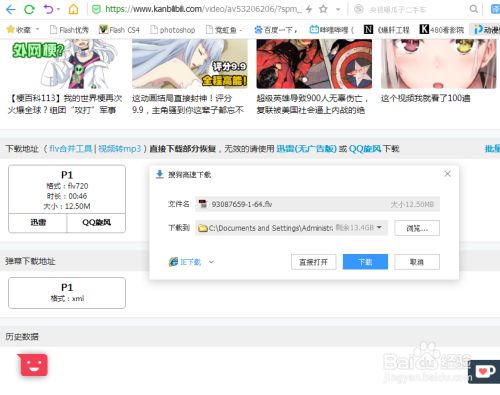Click the QQ旋风 button under P1

(96, 223)
